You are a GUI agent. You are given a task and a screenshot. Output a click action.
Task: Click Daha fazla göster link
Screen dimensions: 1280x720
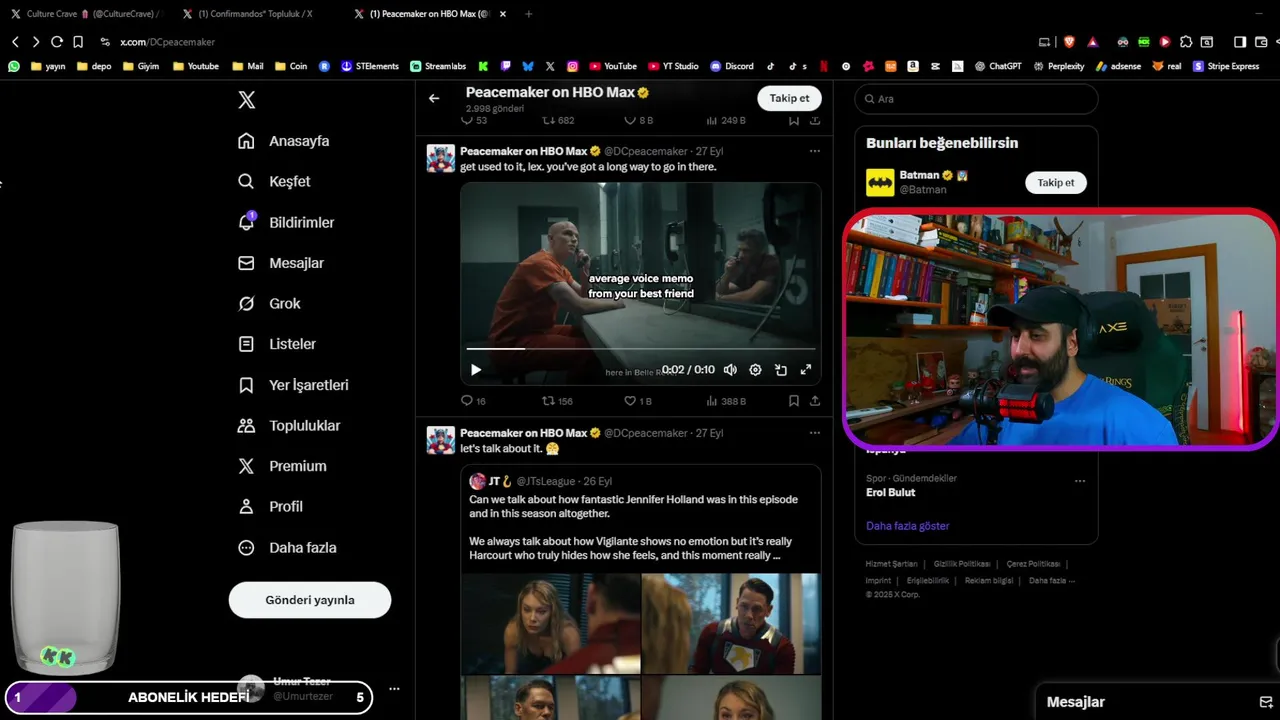pos(907,526)
